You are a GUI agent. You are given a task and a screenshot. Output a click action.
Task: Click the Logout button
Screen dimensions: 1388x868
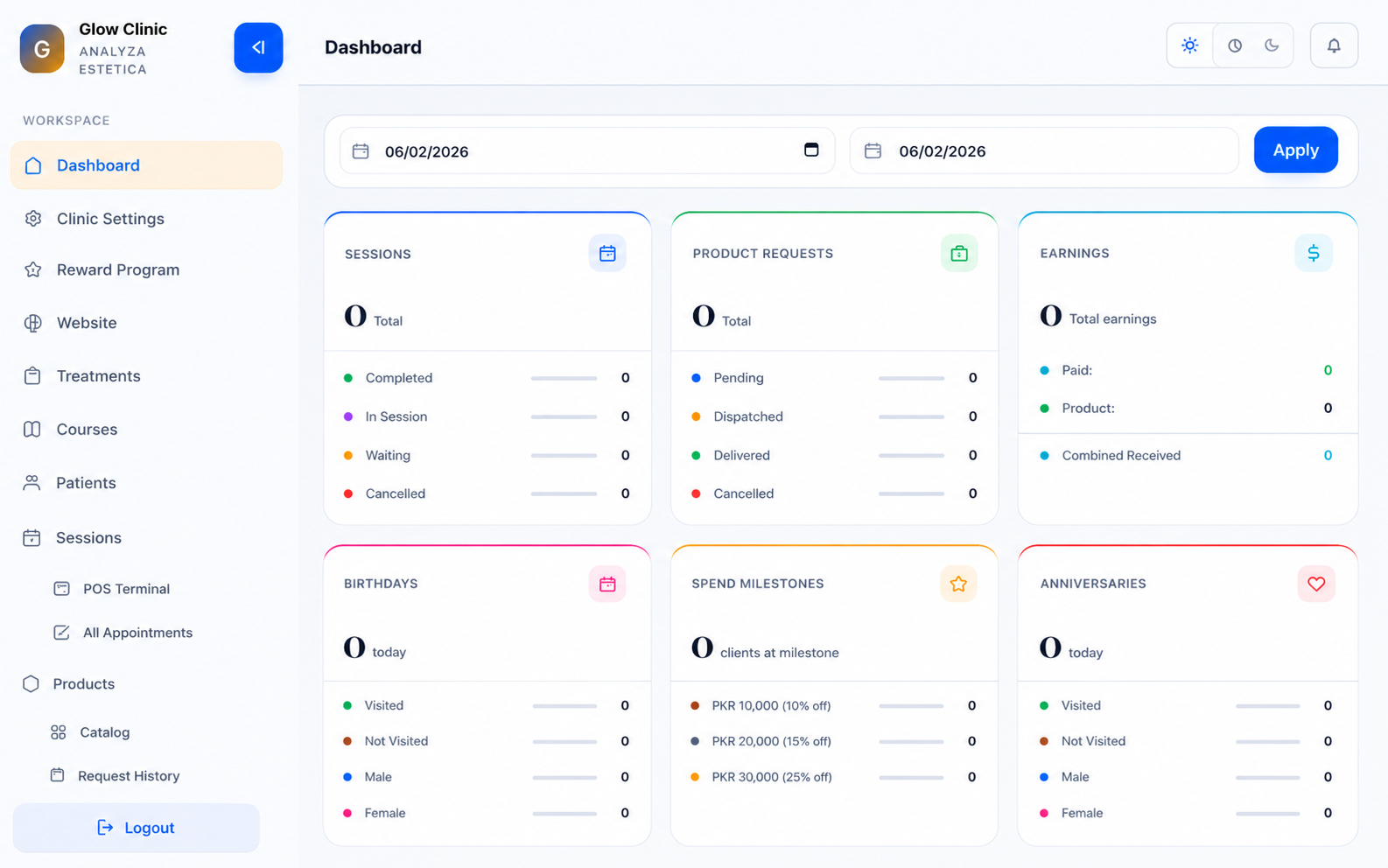[137, 828]
